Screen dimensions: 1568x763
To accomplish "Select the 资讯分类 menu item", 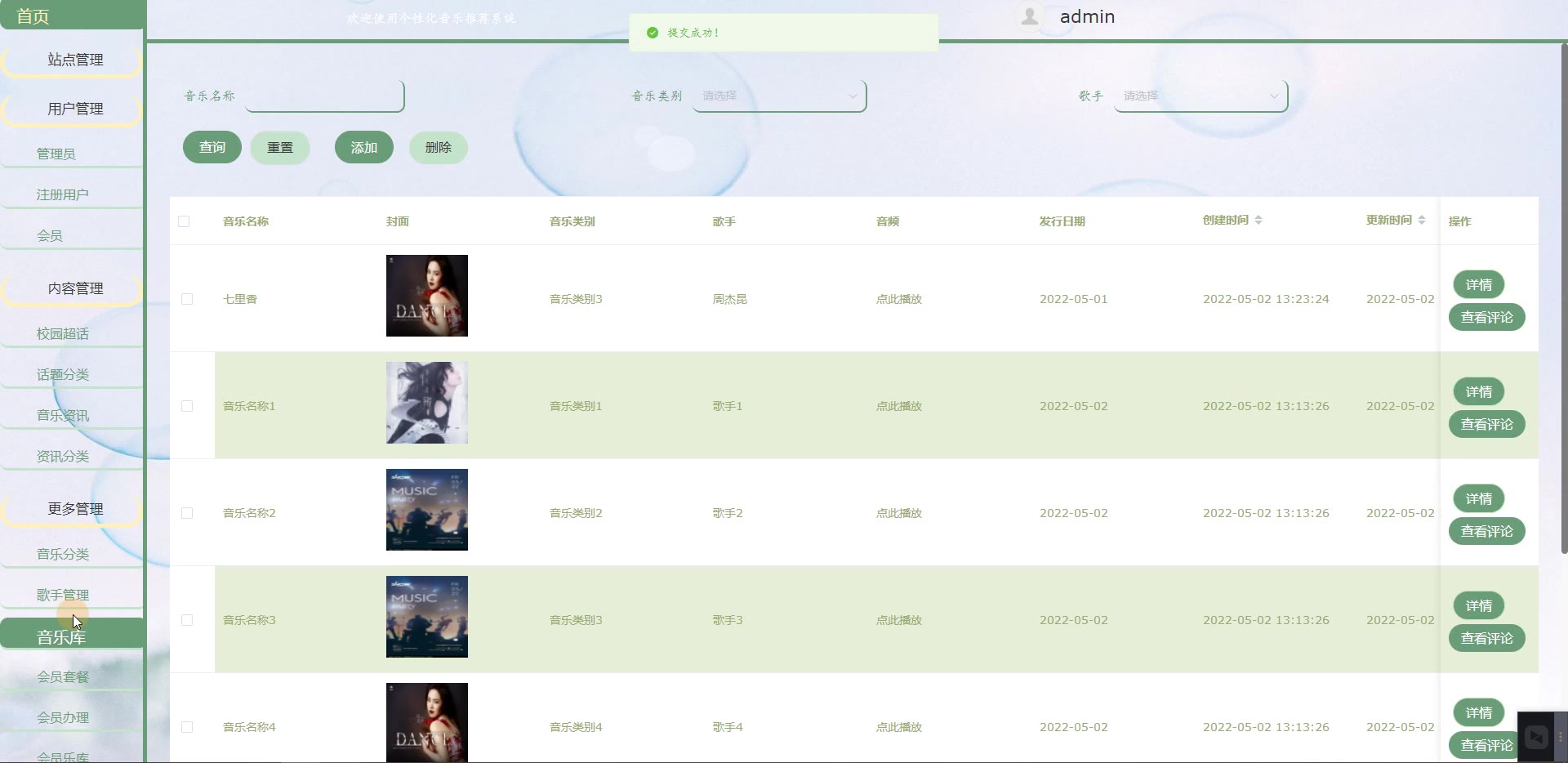I will 73,456.
